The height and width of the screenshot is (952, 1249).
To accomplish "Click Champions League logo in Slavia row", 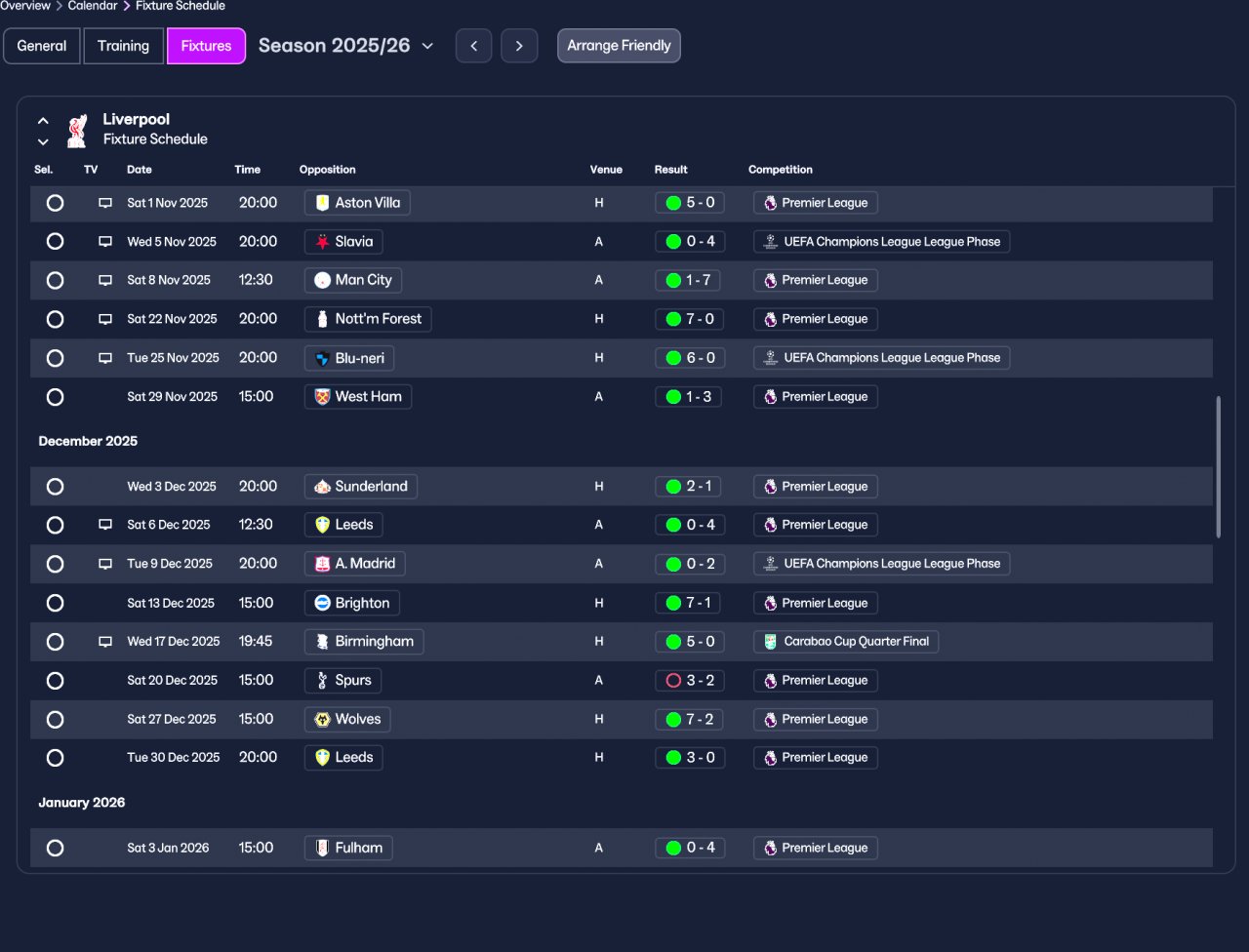I will point(770,242).
